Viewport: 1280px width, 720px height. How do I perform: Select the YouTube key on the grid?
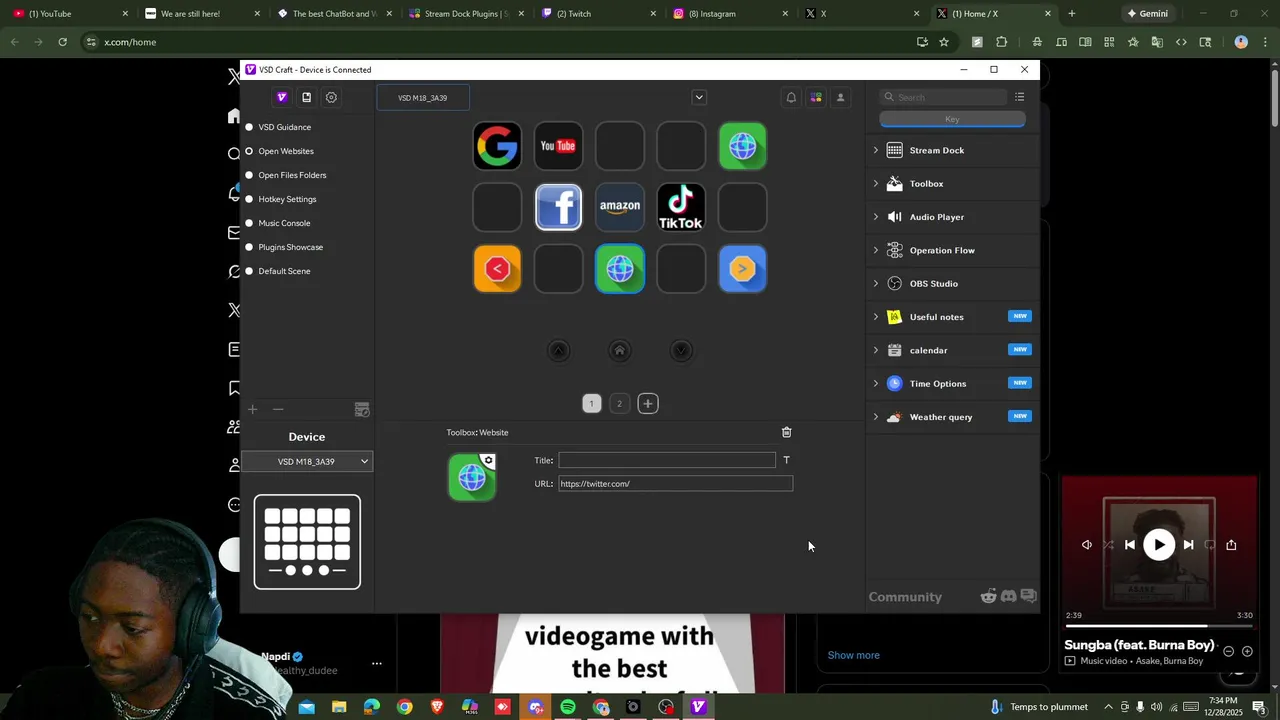pos(558,146)
